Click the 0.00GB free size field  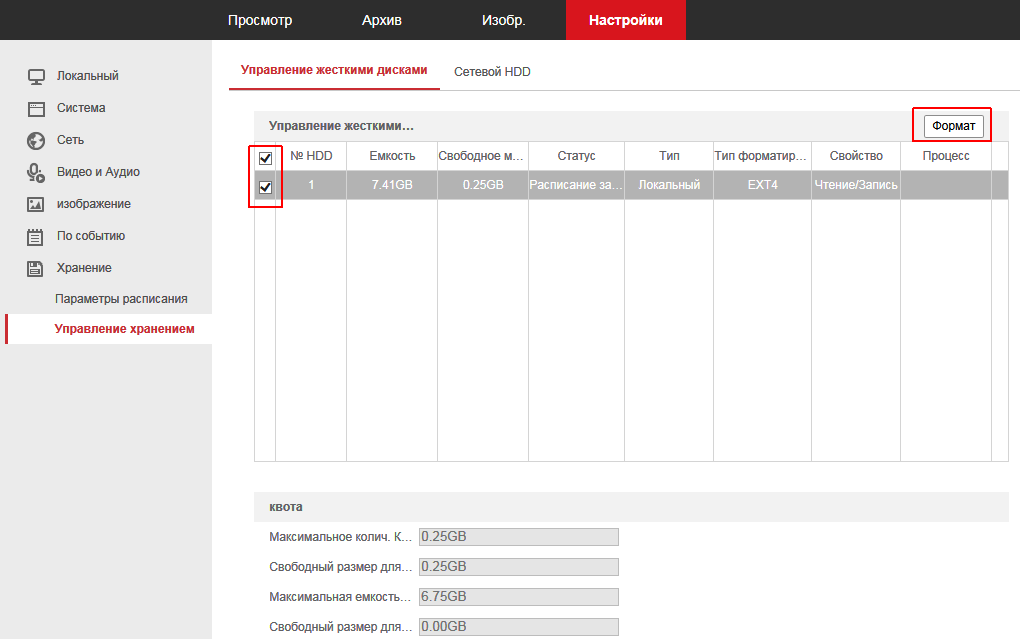coord(518,627)
